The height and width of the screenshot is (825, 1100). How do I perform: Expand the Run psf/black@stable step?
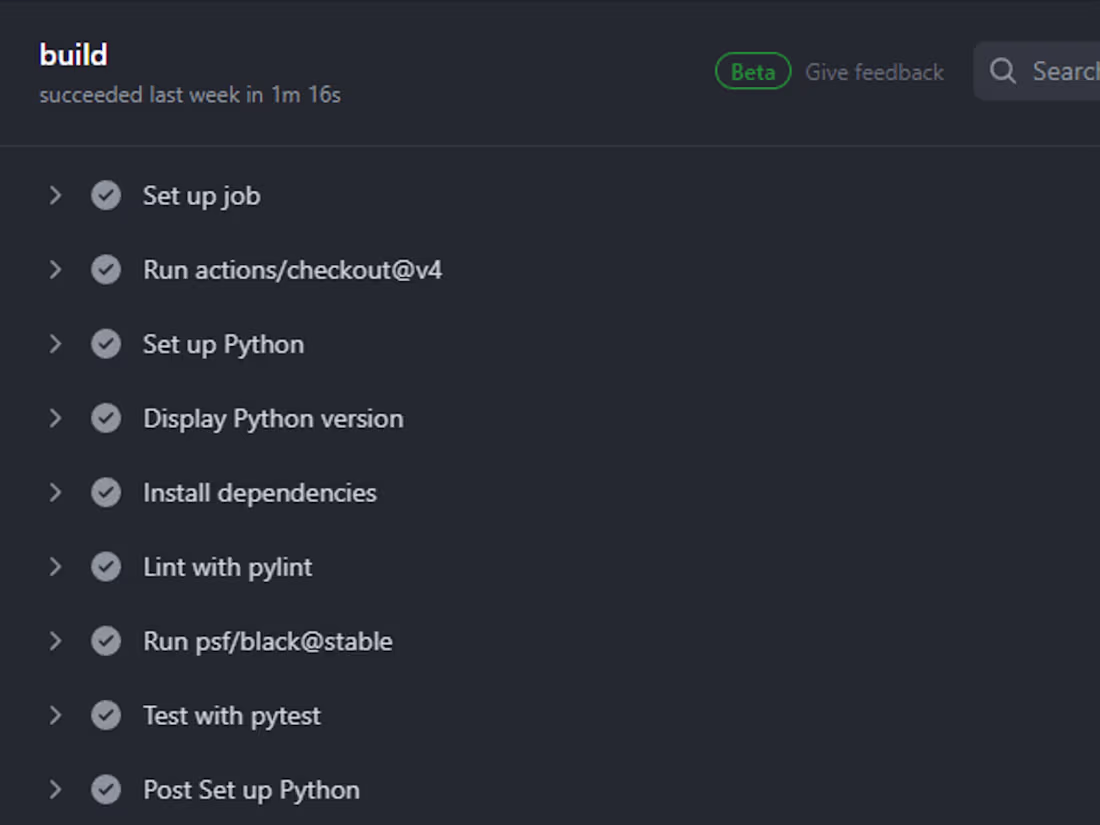coord(56,641)
